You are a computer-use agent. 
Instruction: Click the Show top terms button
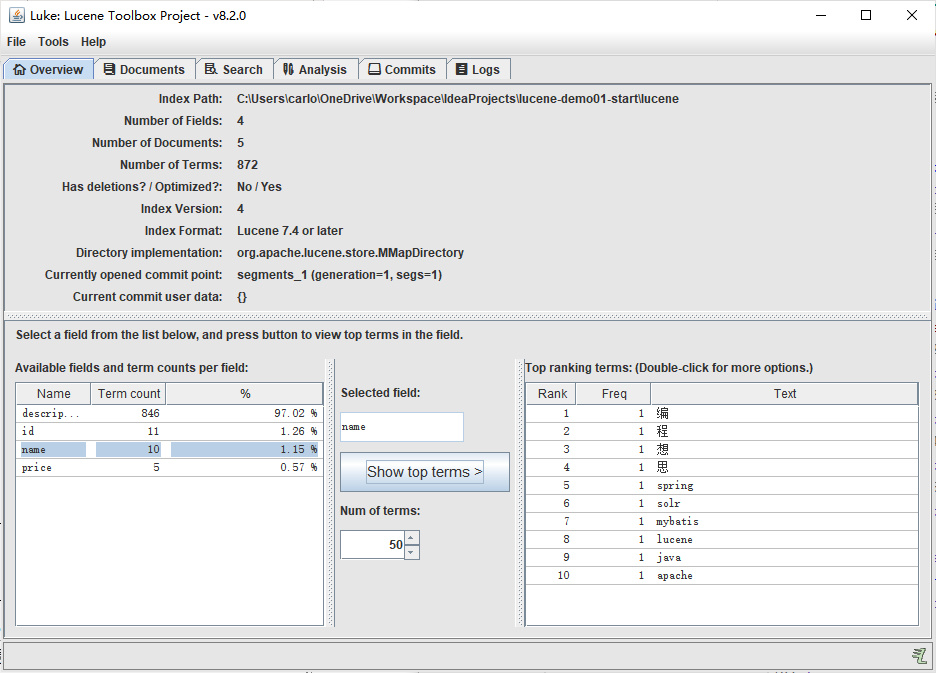click(424, 472)
